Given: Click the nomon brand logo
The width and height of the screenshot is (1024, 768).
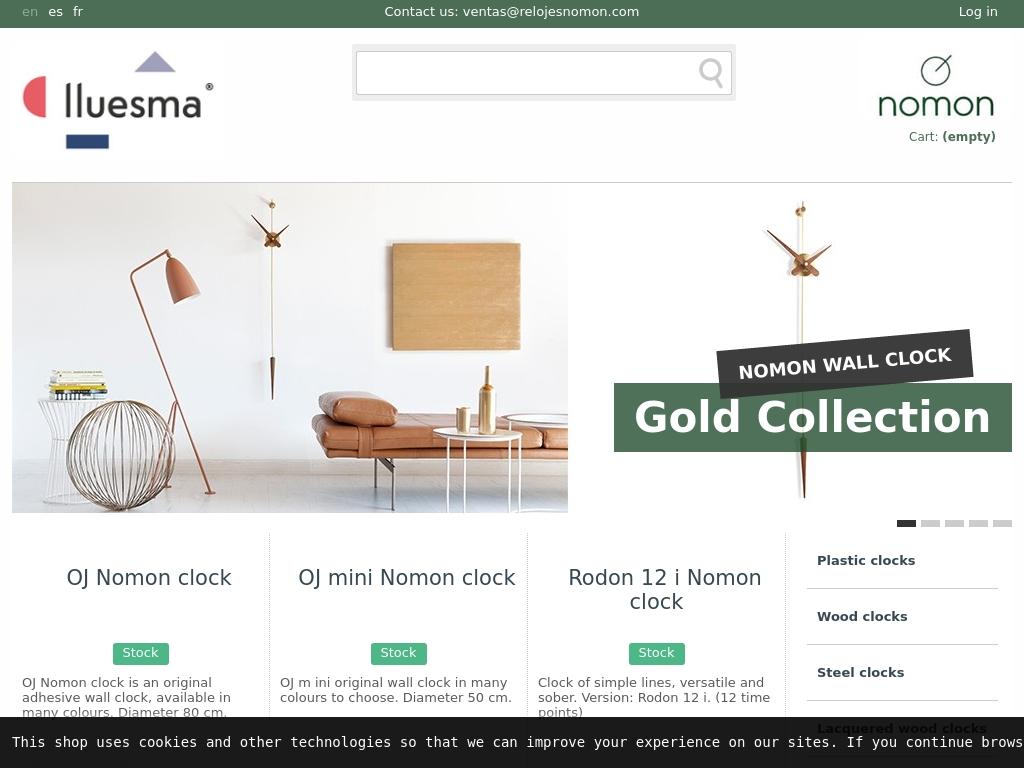Looking at the screenshot, I should pyautogui.click(x=936, y=86).
